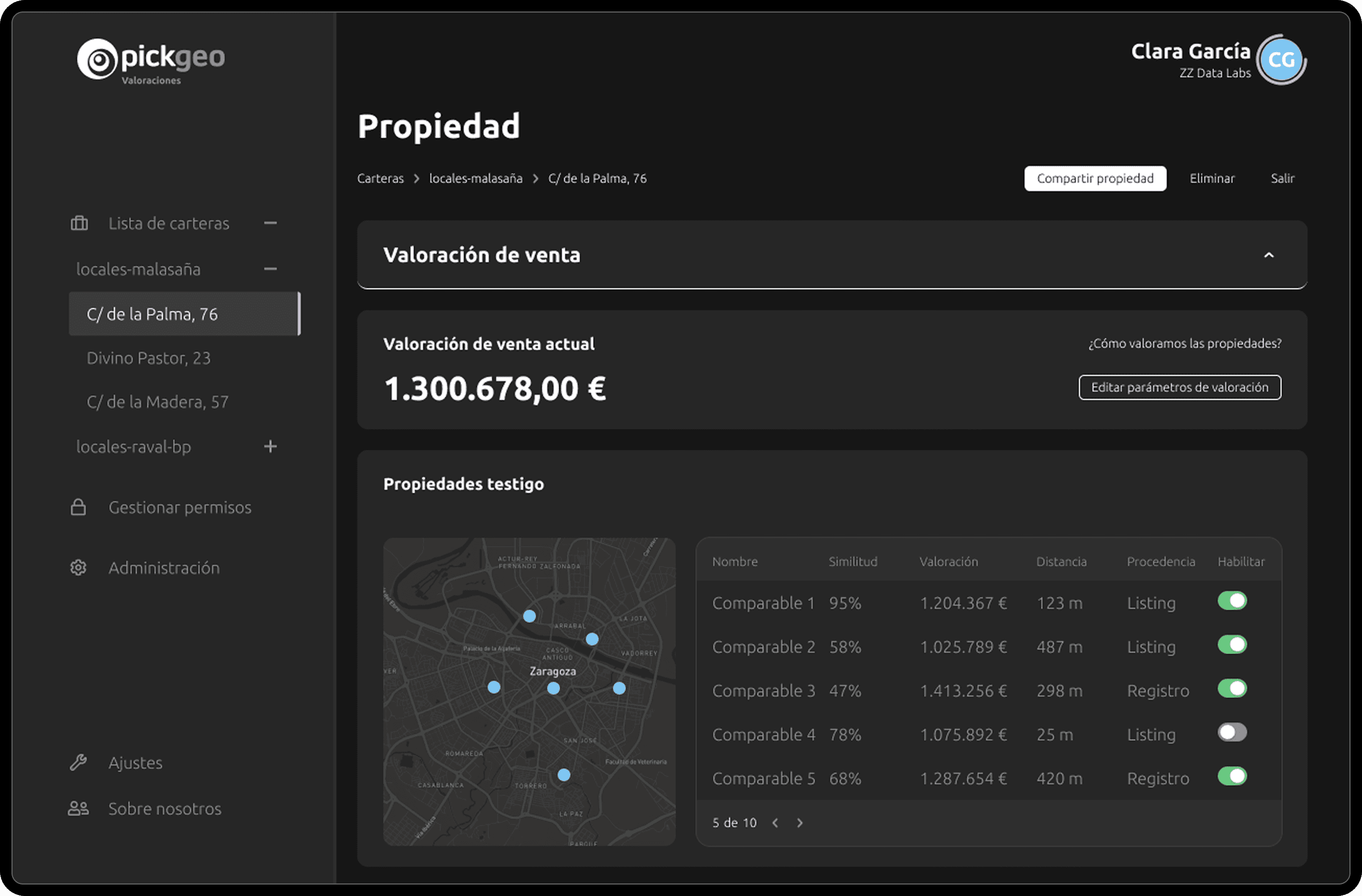Image resolution: width=1362 pixels, height=896 pixels.
Task: Expand locales-raval-bp with plus icon
Action: (270, 446)
